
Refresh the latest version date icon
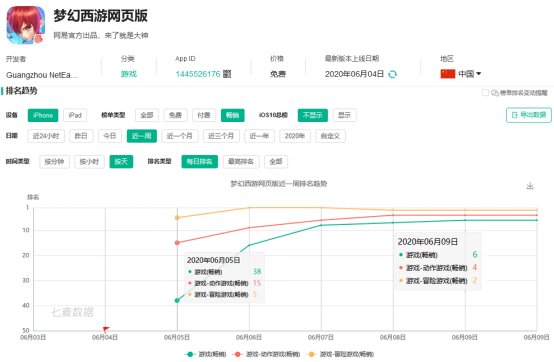click(392, 74)
